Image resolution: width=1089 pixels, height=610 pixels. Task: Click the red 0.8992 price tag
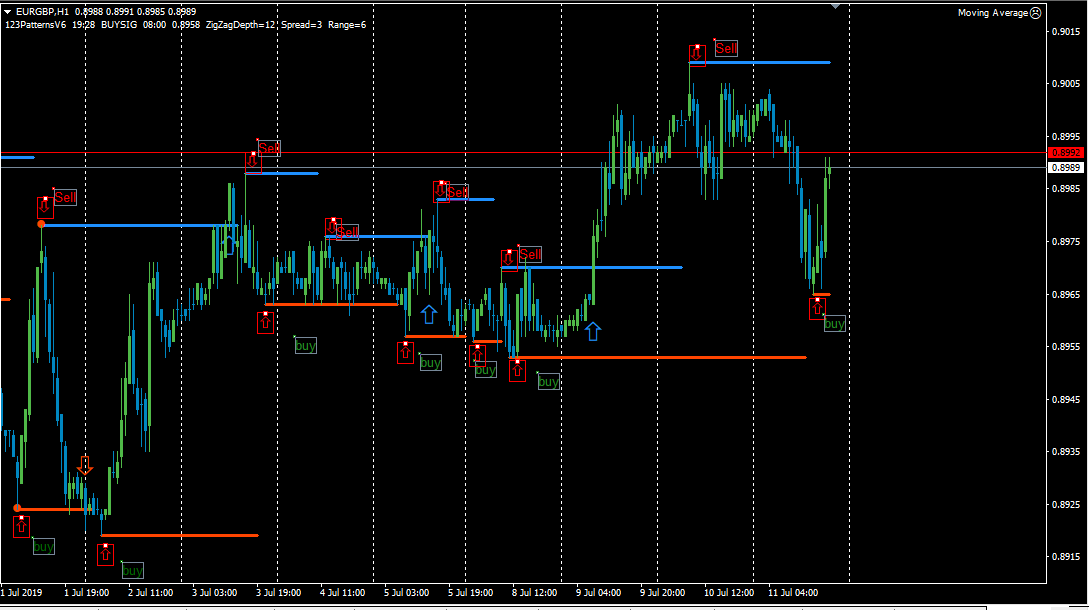(1065, 153)
